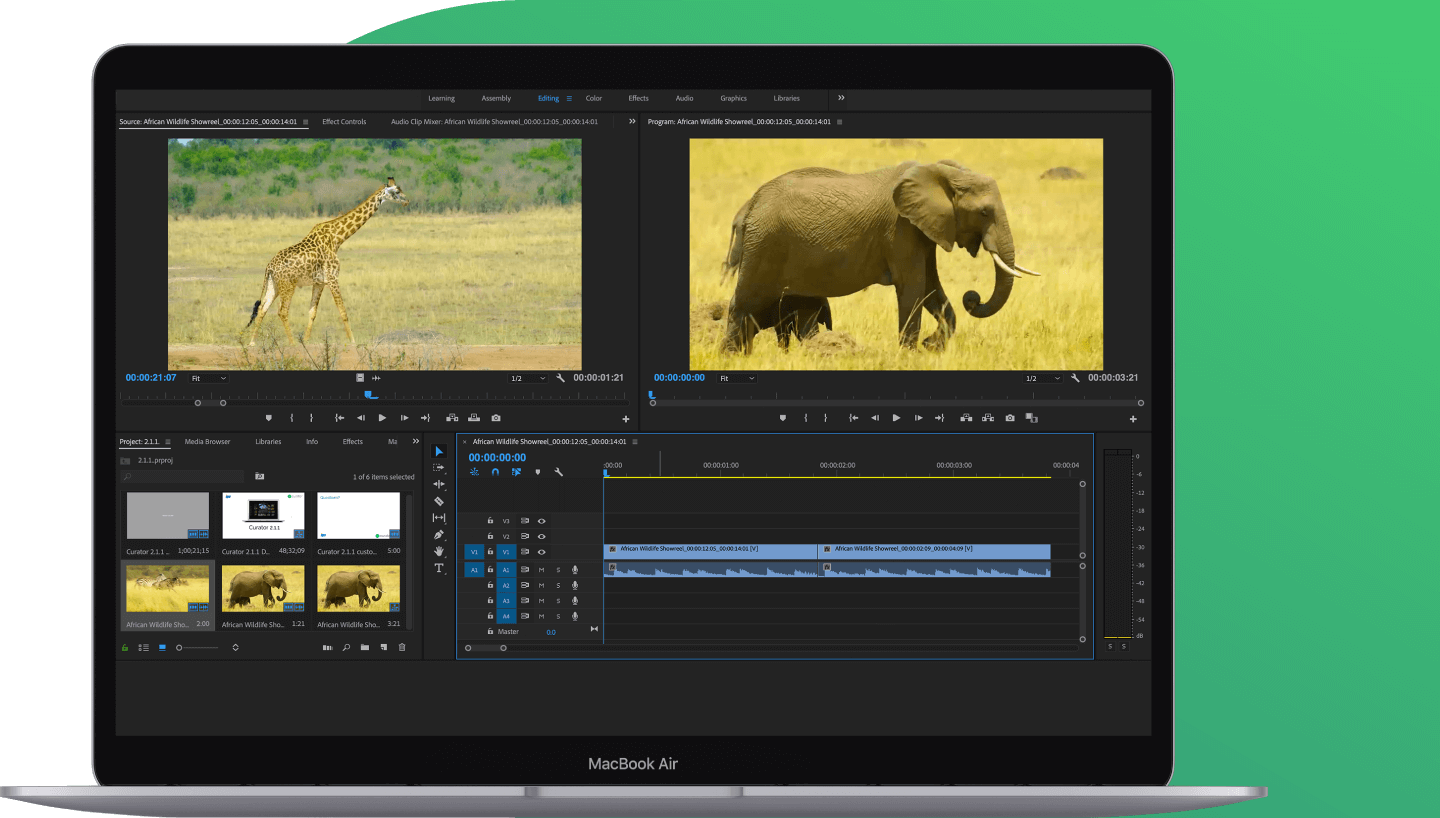Viewport: 1440px width, 818px height.
Task: Open Program monitor Fit zoom dropdown
Action: [737, 378]
